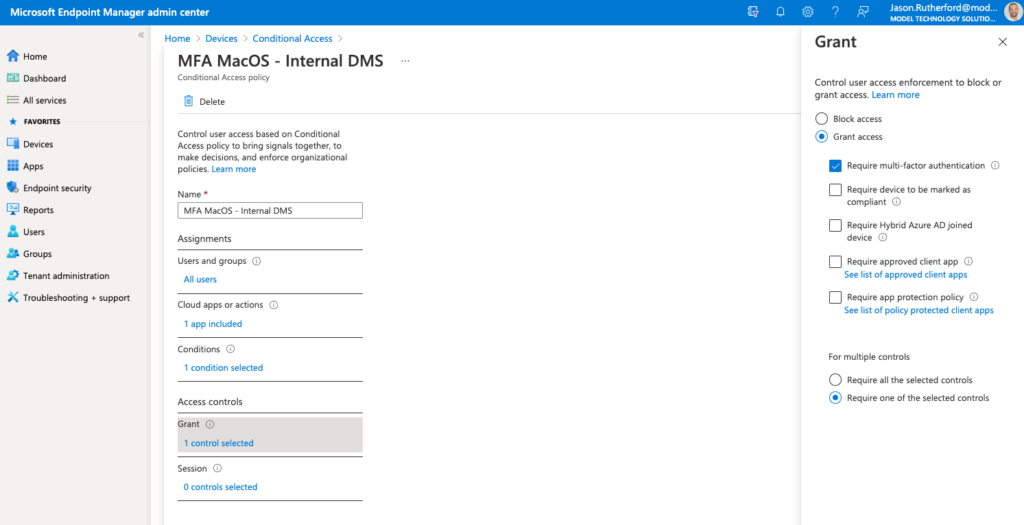Screen dimensions: 1024x525
Task: Click the Jason.Rutherford account name
Action: [x=943, y=7]
